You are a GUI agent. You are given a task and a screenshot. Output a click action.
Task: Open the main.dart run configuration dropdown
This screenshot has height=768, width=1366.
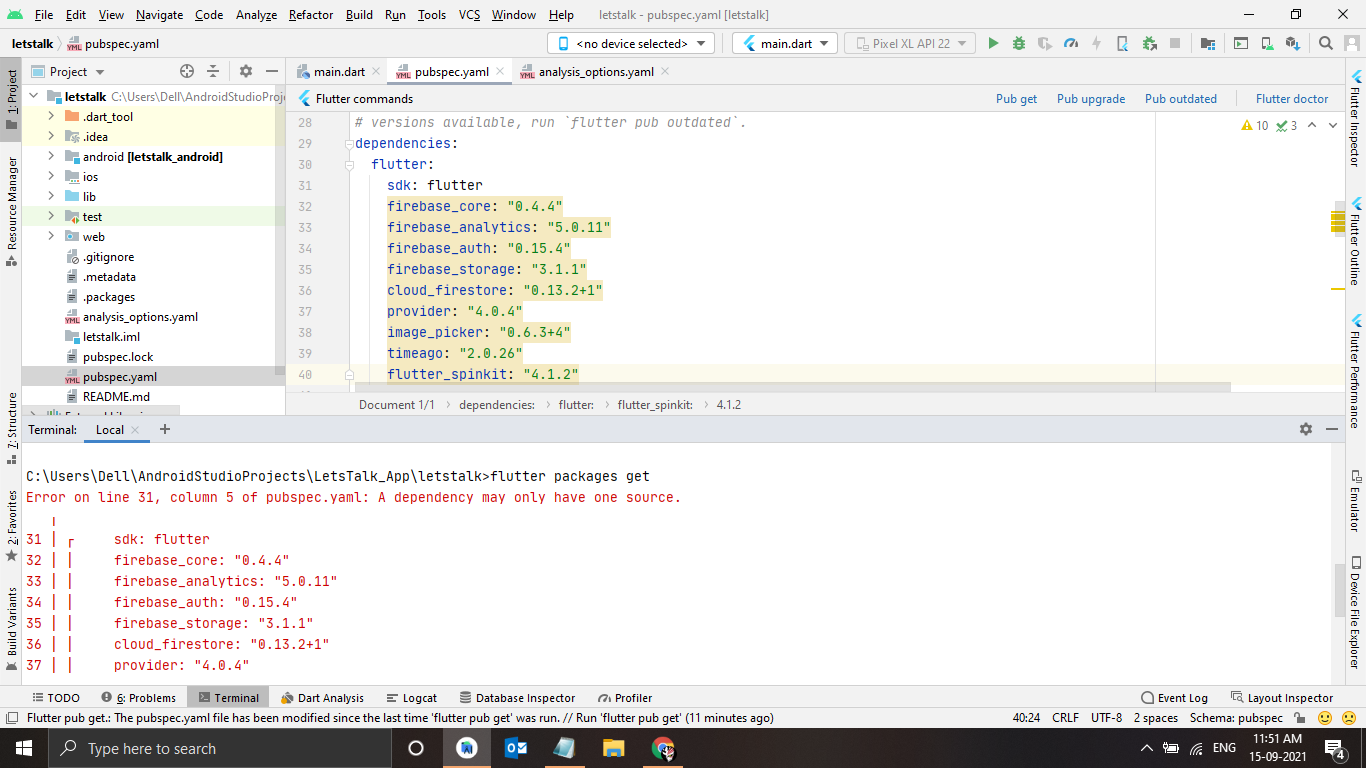tap(784, 43)
